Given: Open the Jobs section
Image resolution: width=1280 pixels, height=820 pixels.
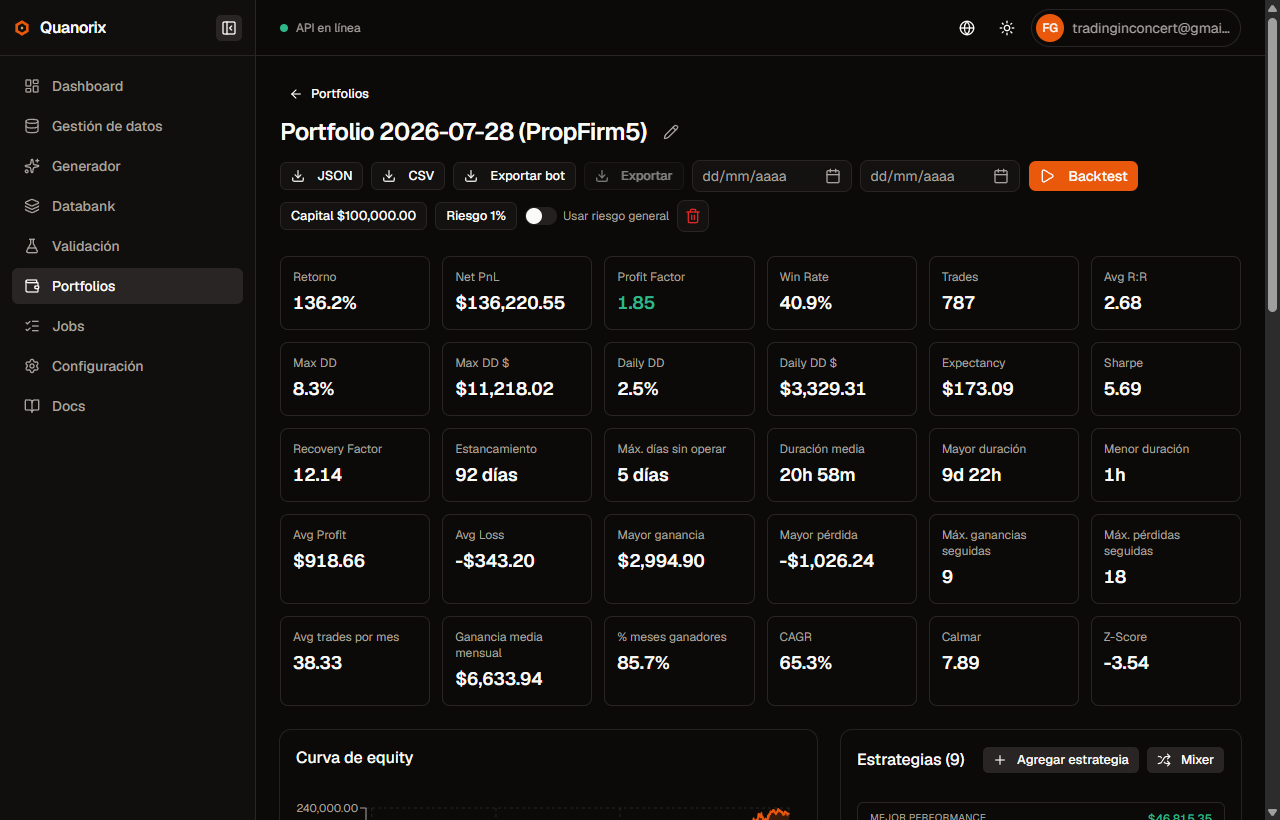Looking at the screenshot, I should [x=127, y=326].
